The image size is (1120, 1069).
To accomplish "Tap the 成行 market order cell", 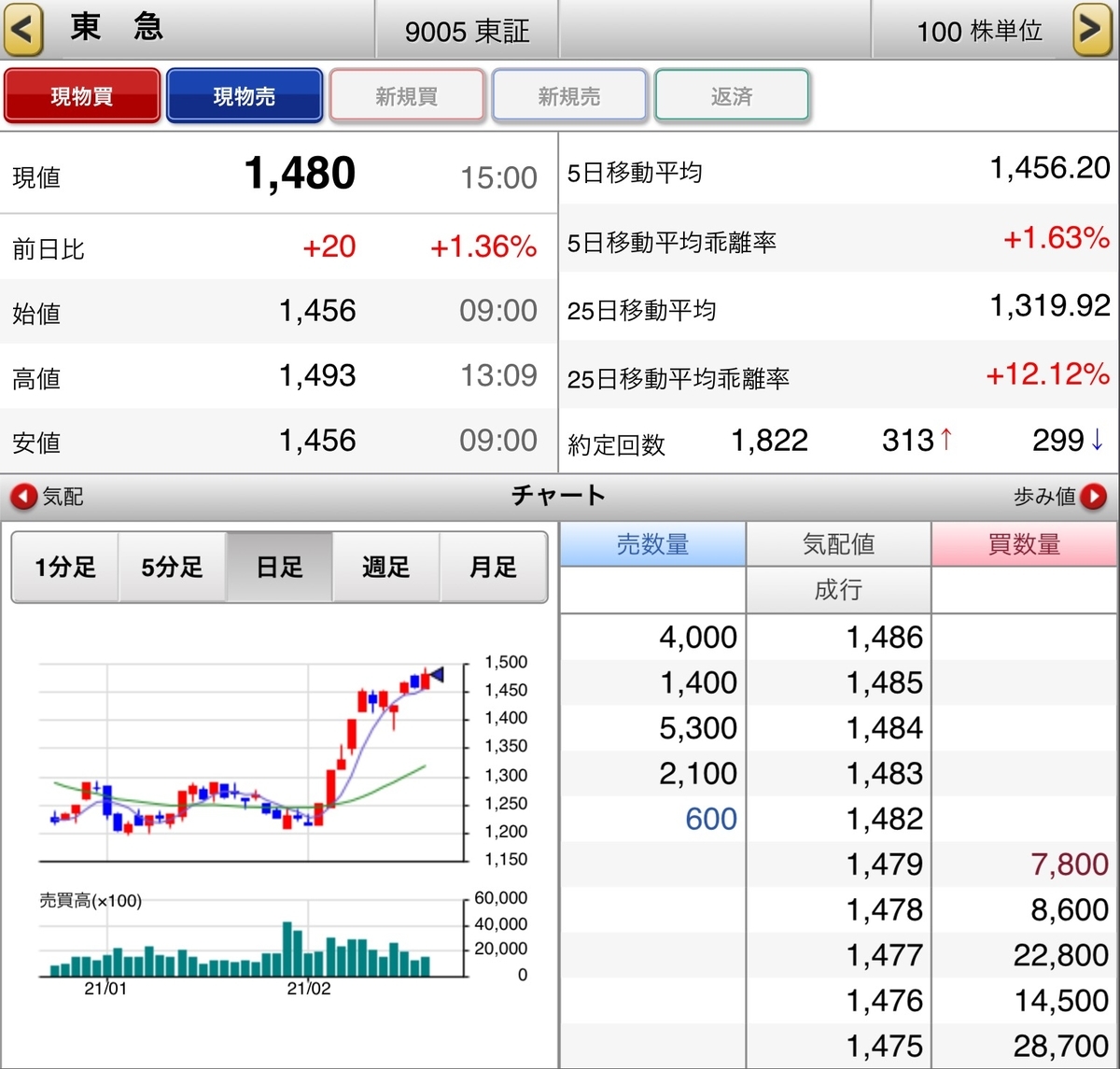I will click(x=838, y=590).
